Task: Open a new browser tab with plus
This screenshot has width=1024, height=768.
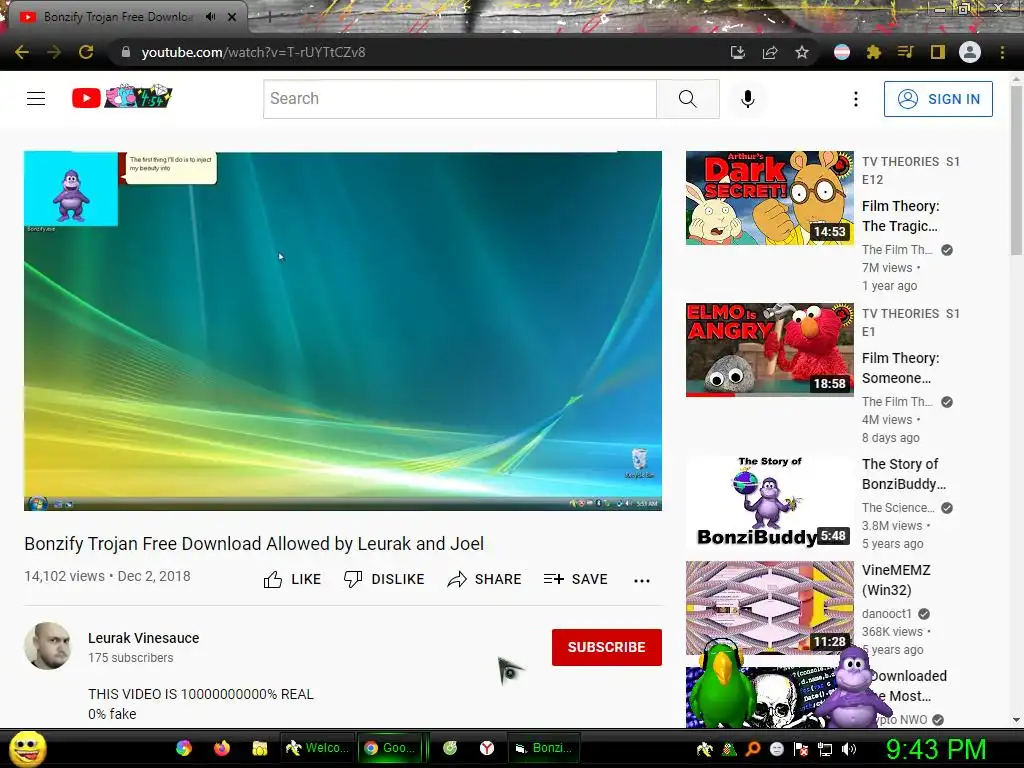Action: [x=269, y=18]
